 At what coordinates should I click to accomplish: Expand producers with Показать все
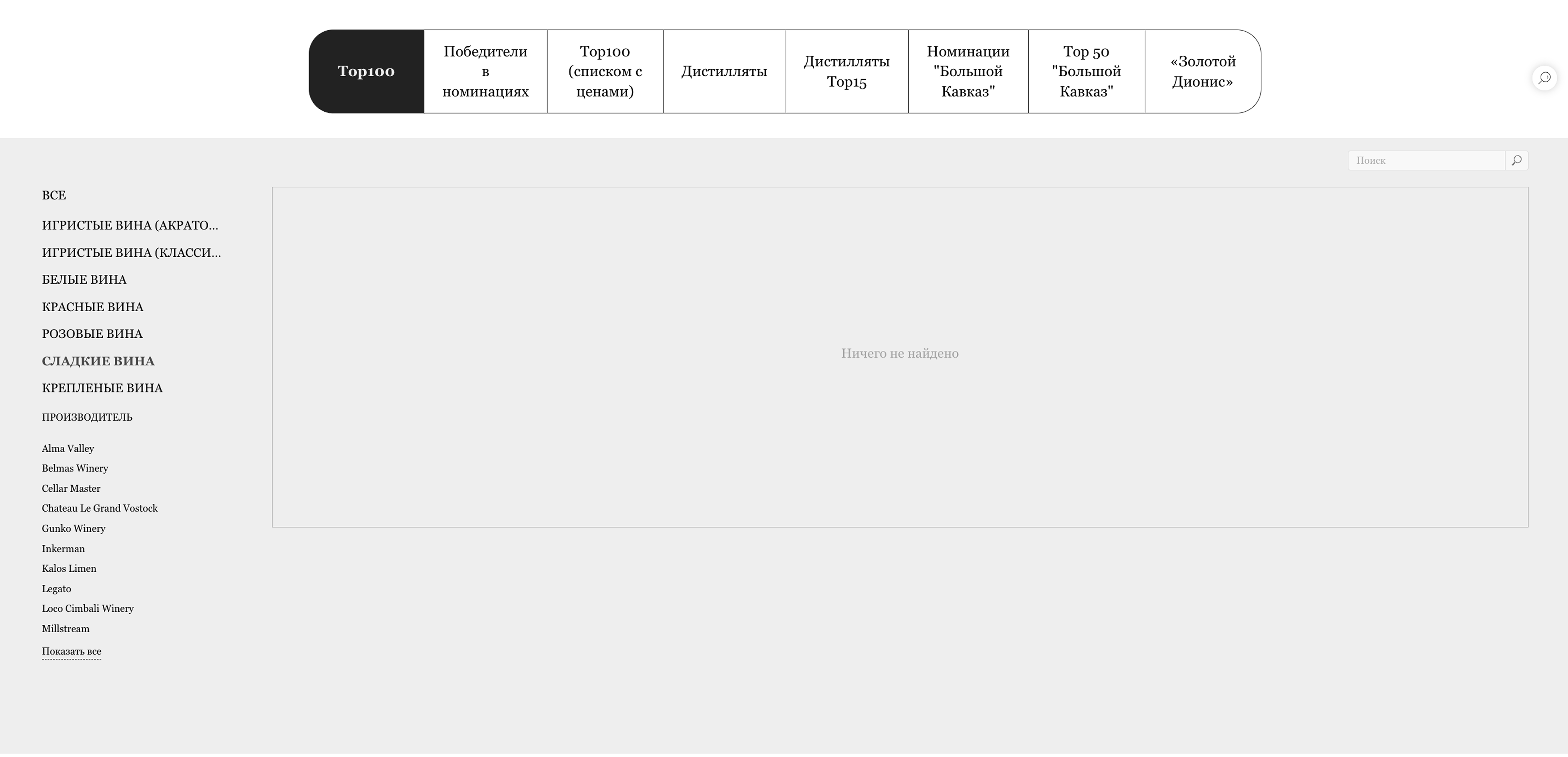pos(71,651)
